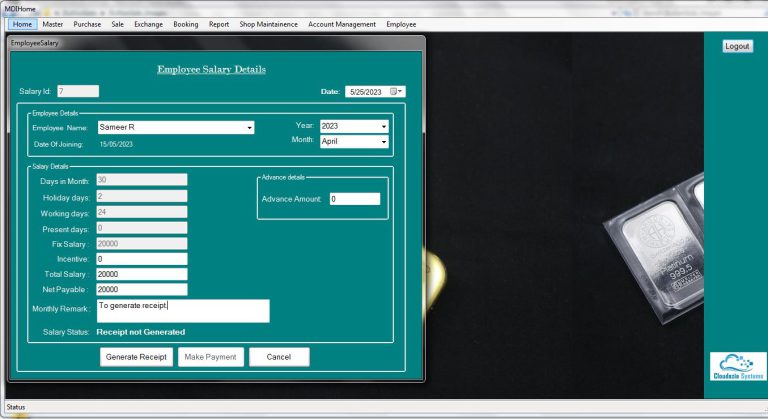This screenshot has height=419, width=768.
Task: Expand the Month dropdown showing April
Action: click(383, 142)
